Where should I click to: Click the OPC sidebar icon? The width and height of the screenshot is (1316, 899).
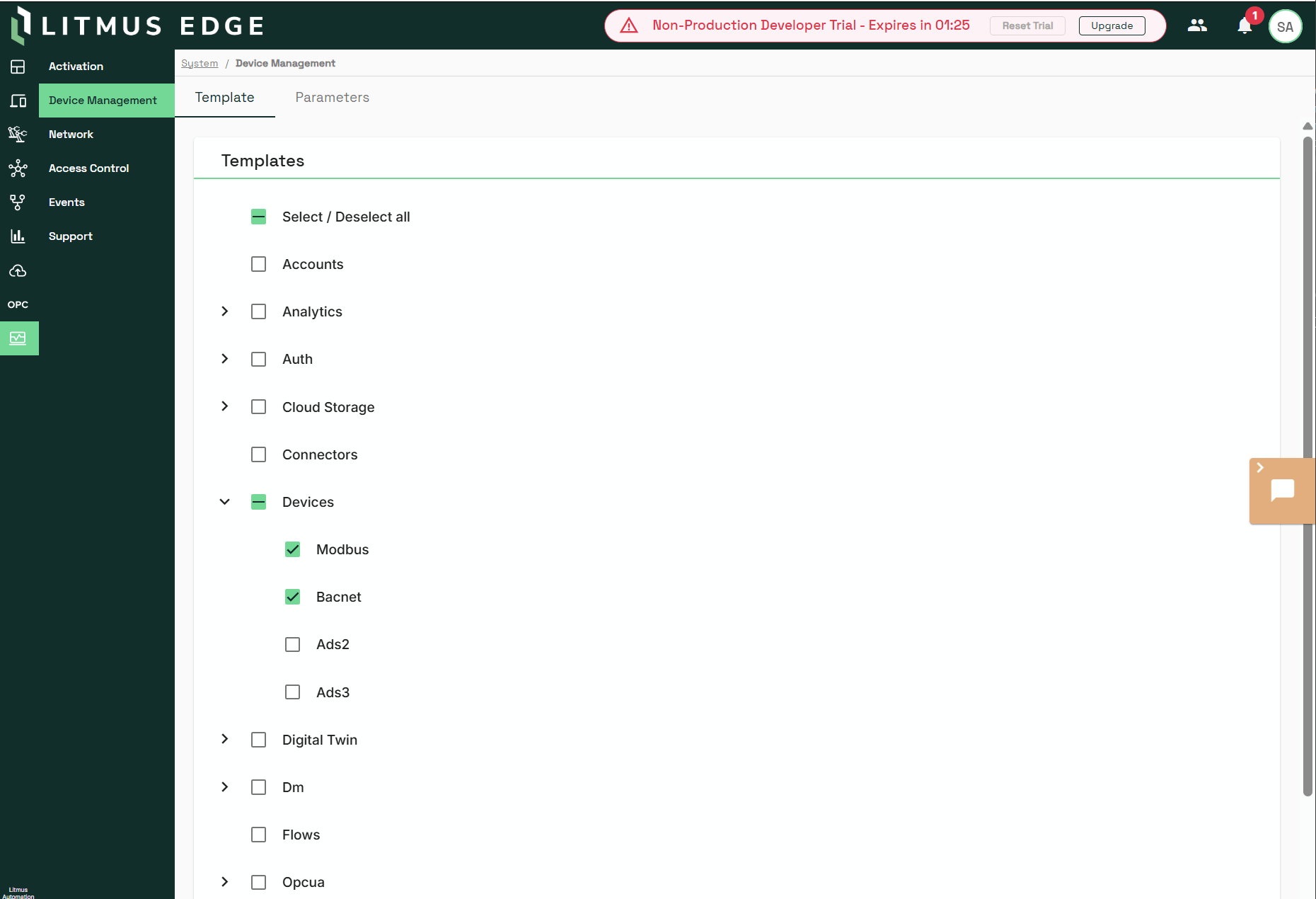[18, 304]
